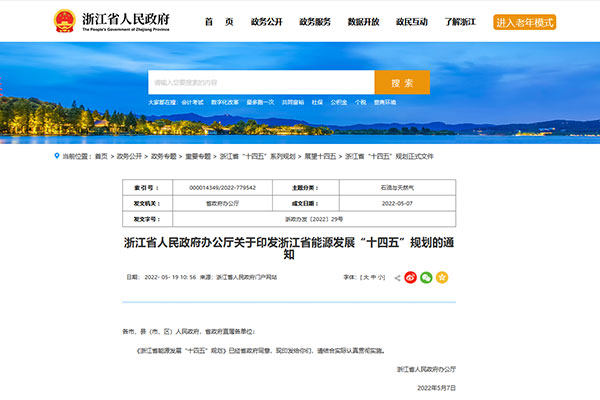Go to the 政务服务 section
600x400 pixels.
(x=314, y=21)
